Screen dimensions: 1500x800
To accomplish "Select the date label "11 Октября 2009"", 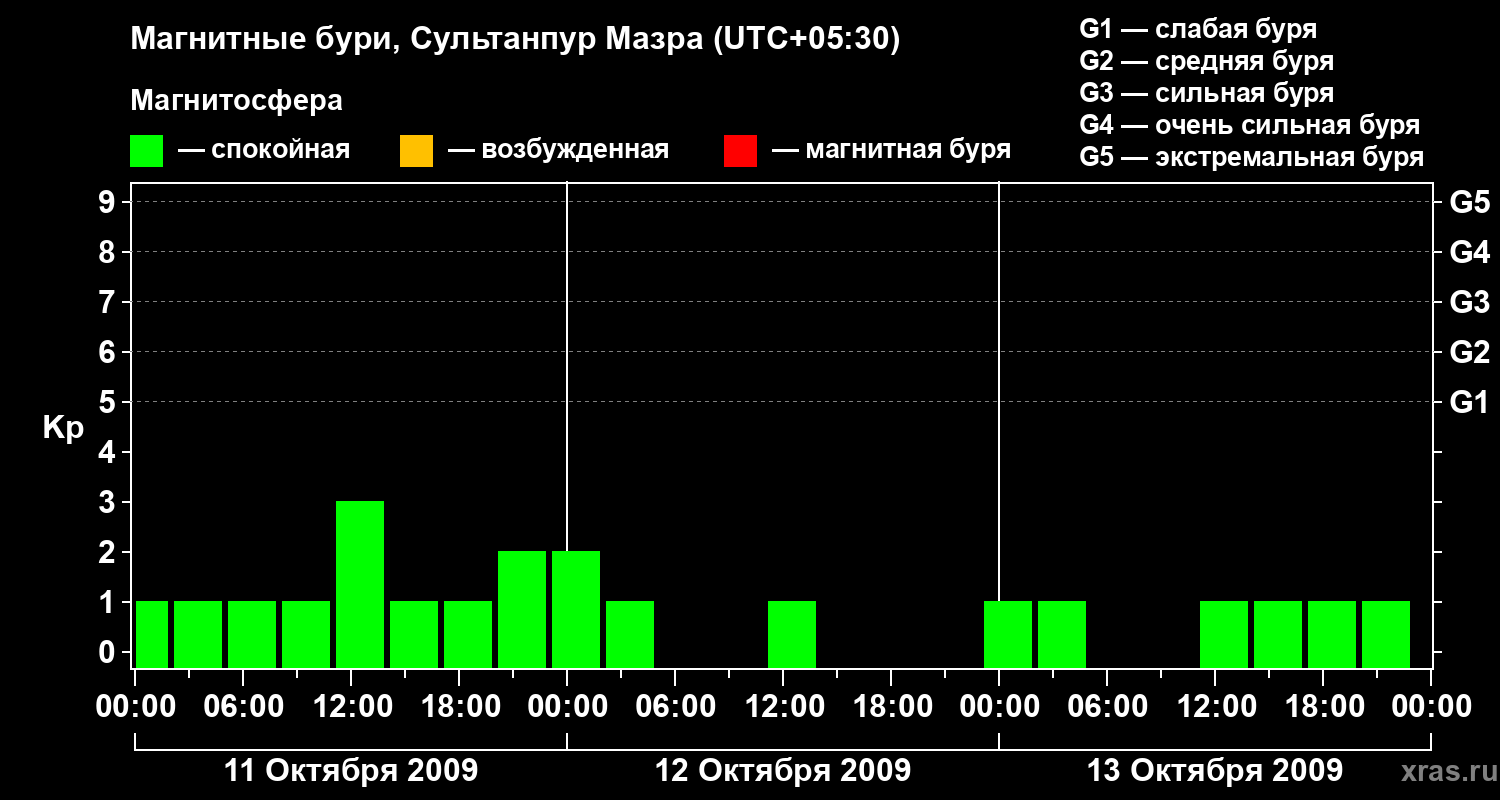I will tap(351, 771).
